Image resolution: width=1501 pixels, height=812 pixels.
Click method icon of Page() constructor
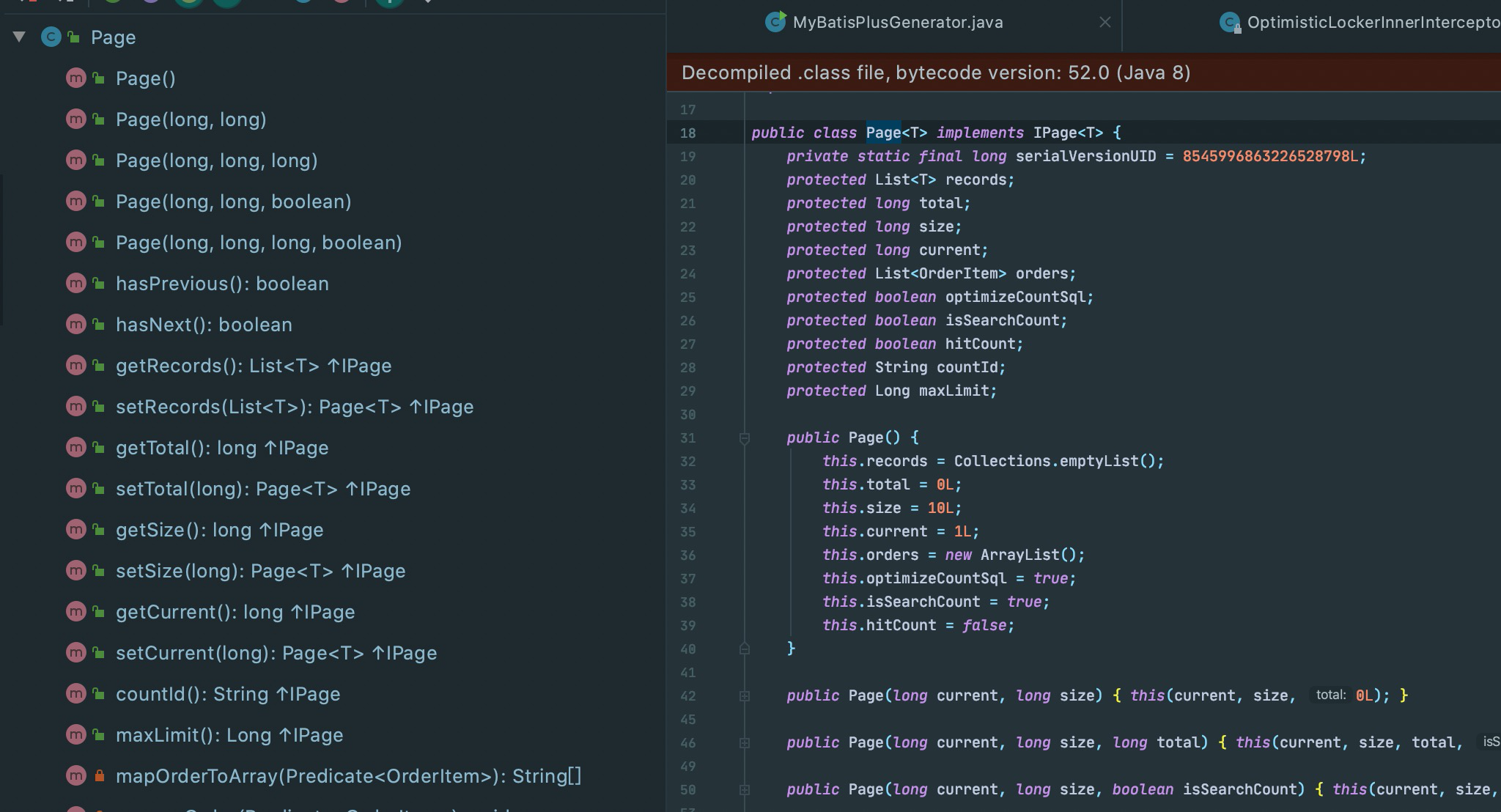(x=76, y=78)
